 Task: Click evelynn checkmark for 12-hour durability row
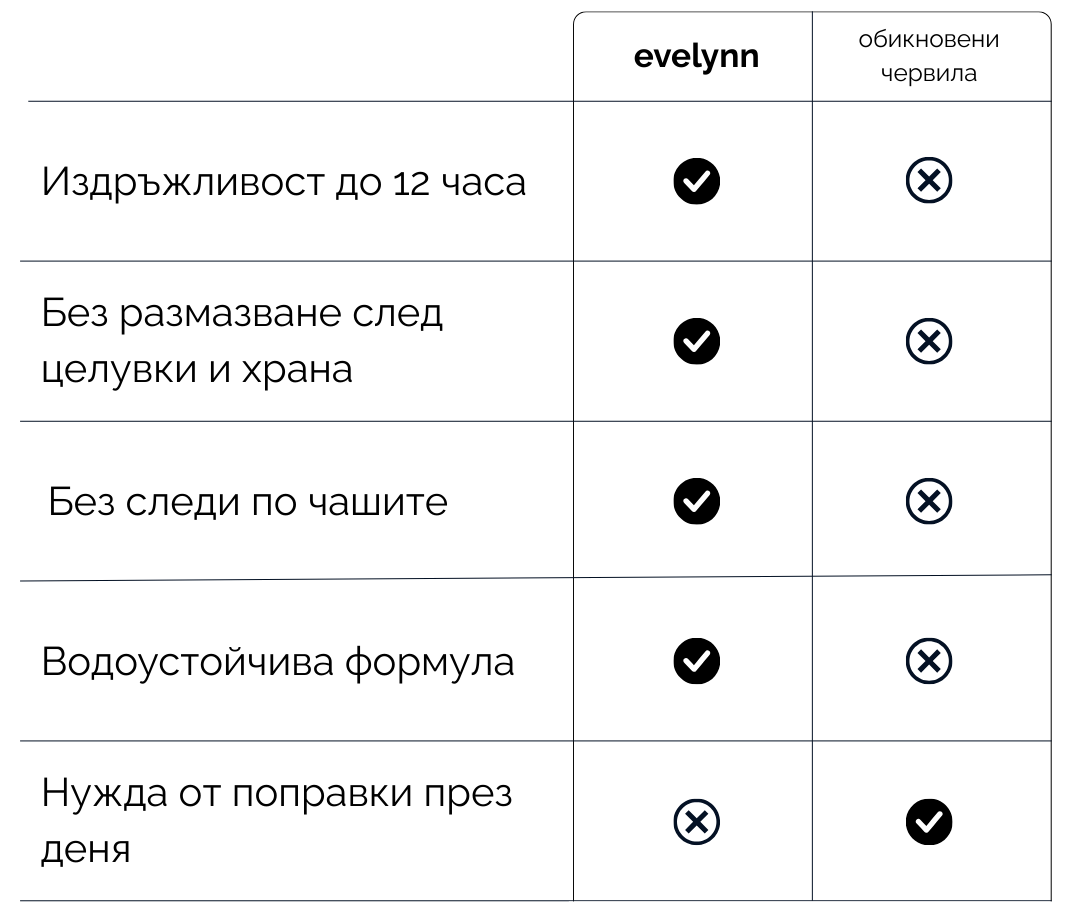click(696, 181)
